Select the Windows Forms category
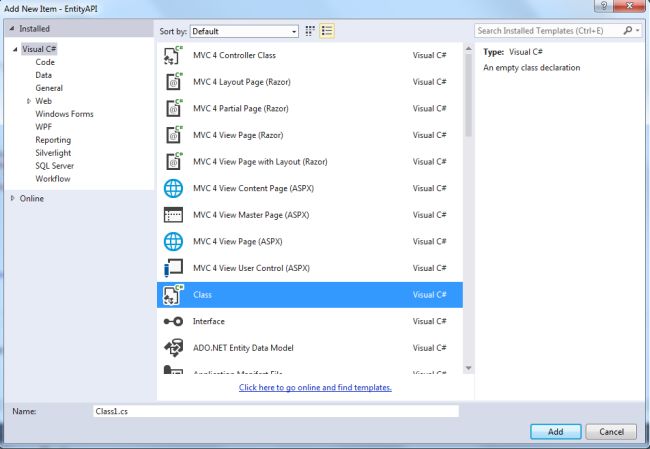The height and width of the screenshot is (449, 650). [x=64, y=114]
